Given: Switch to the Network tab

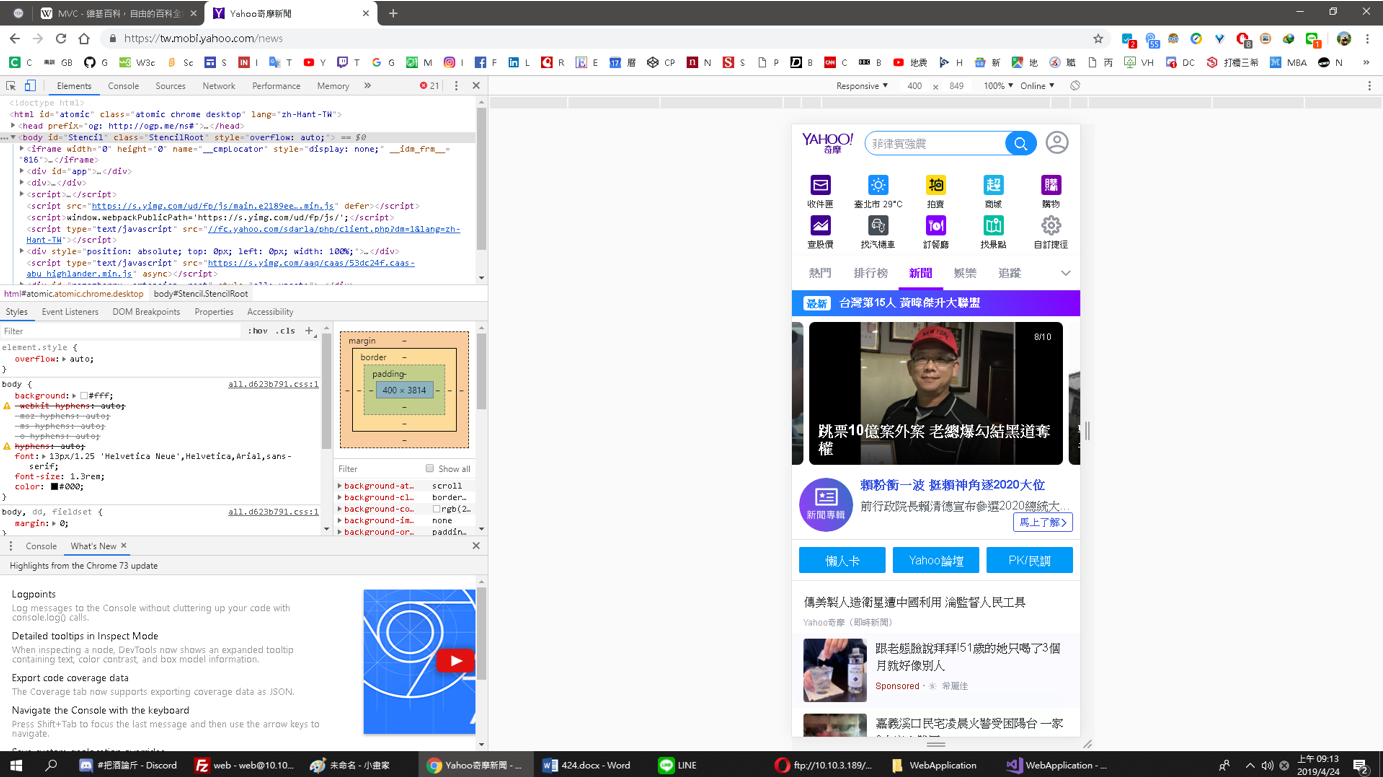Looking at the screenshot, I should 219,86.
